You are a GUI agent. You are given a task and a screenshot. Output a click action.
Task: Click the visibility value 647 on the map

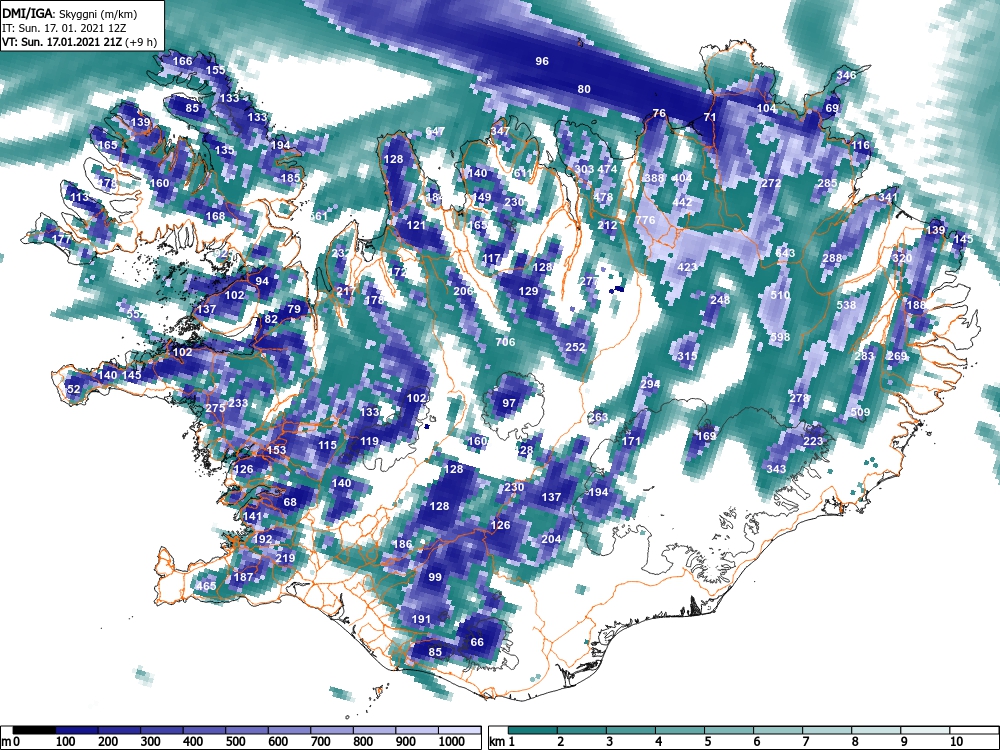[x=435, y=131]
